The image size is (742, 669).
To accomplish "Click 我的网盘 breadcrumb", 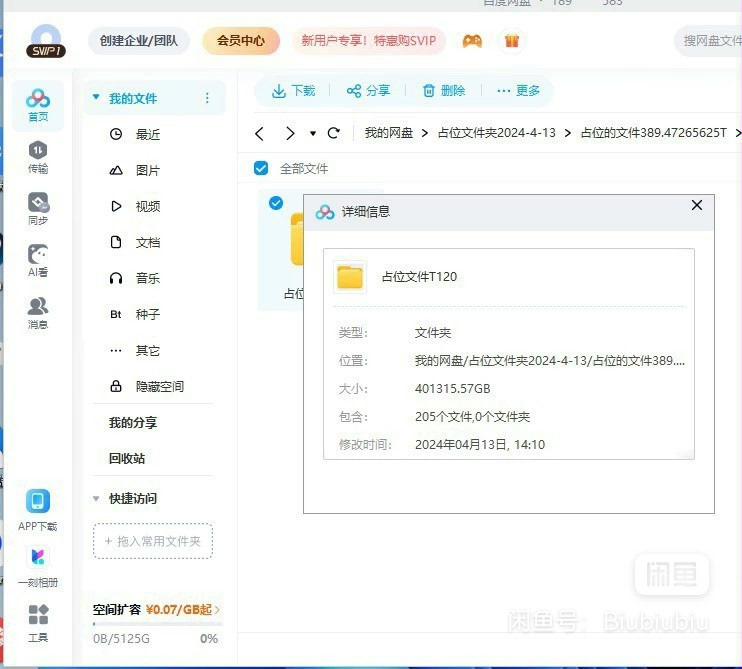I will point(389,133).
